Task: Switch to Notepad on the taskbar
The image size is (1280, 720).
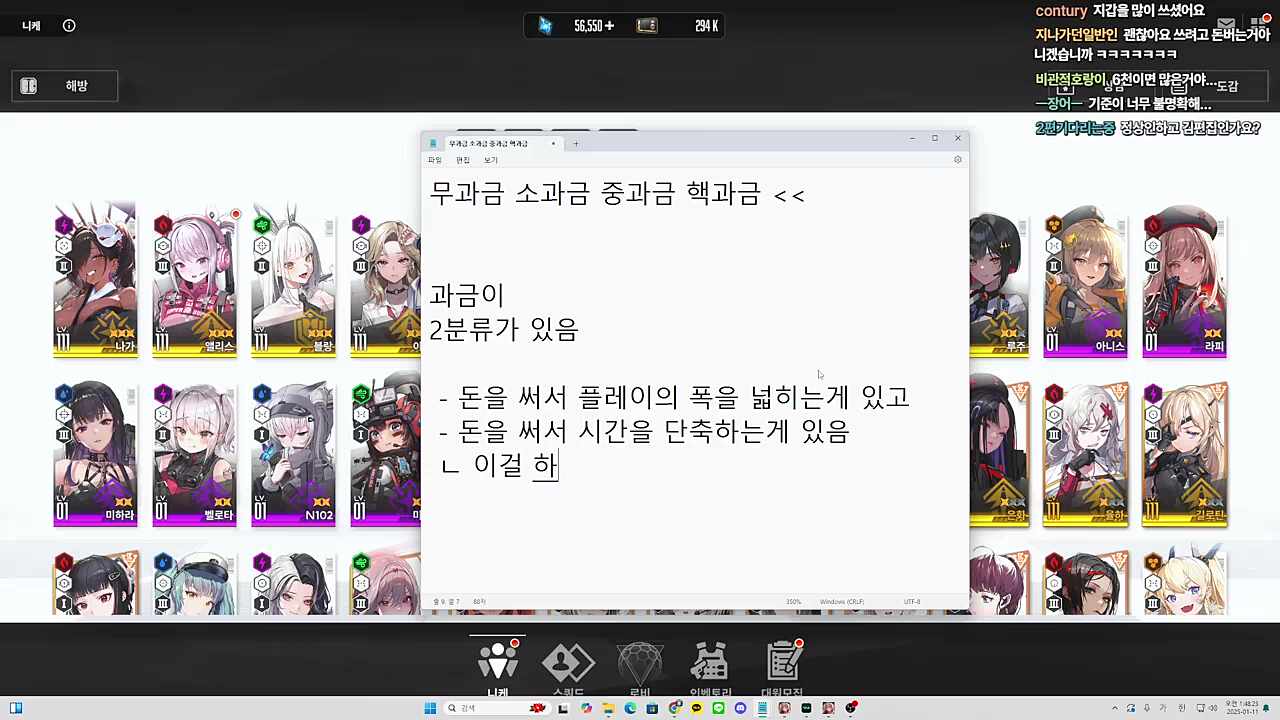Action: [x=762, y=708]
